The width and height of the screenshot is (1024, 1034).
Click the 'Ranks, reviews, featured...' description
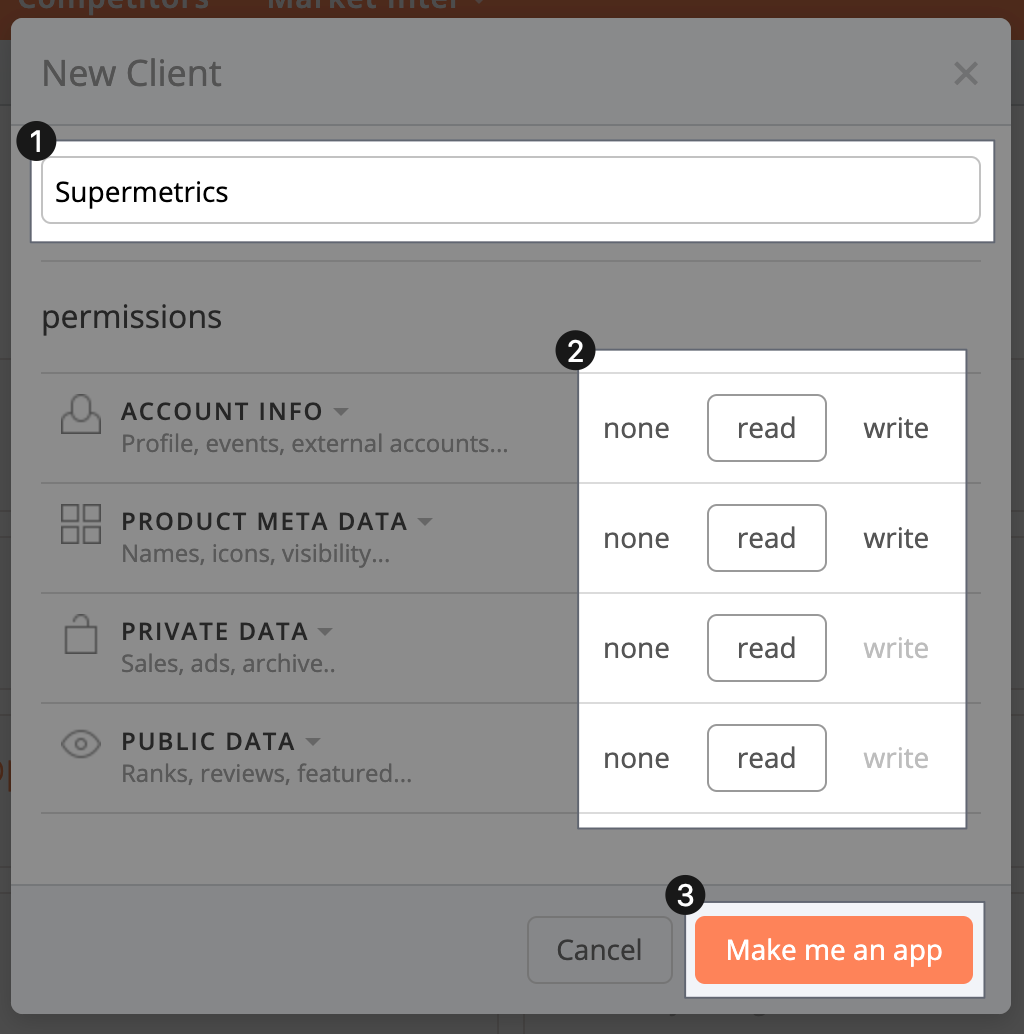pos(266,774)
